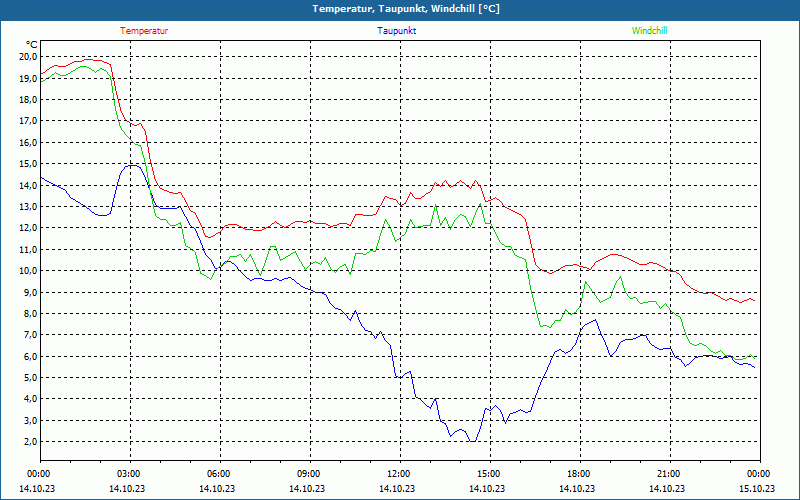
Task: Click the 8,0 y-axis value
Action: click(30, 313)
